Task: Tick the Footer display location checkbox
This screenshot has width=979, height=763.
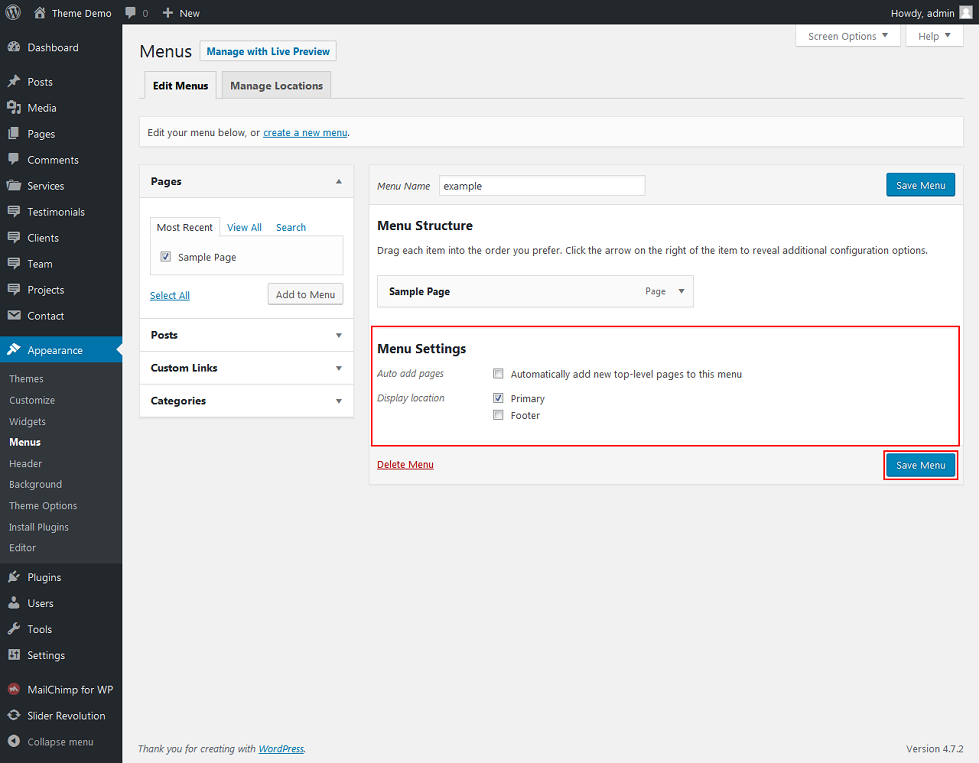Action: point(498,415)
